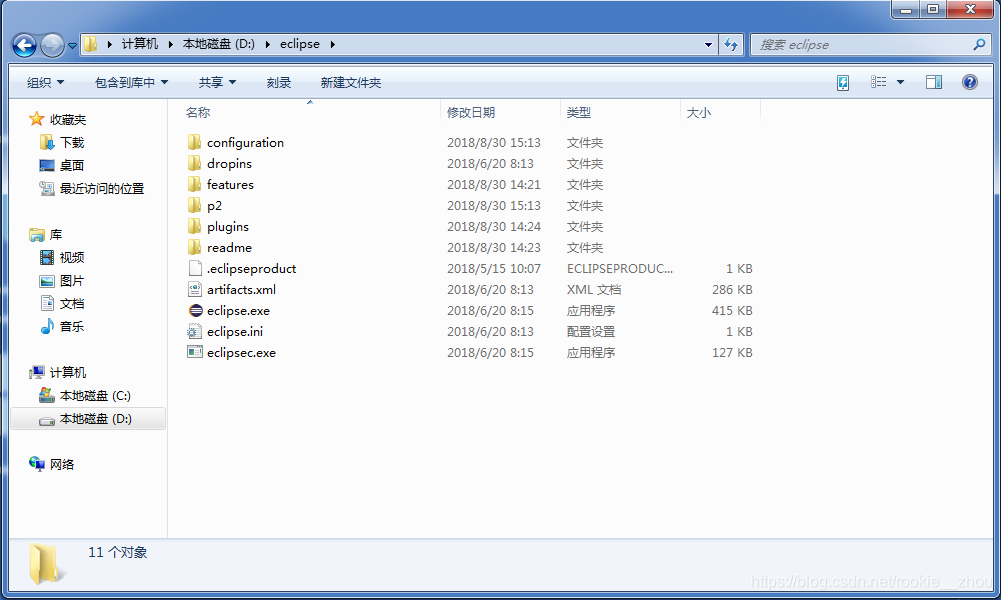
Task: Click eclipse in the address breadcrumb
Action: click(x=299, y=44)
